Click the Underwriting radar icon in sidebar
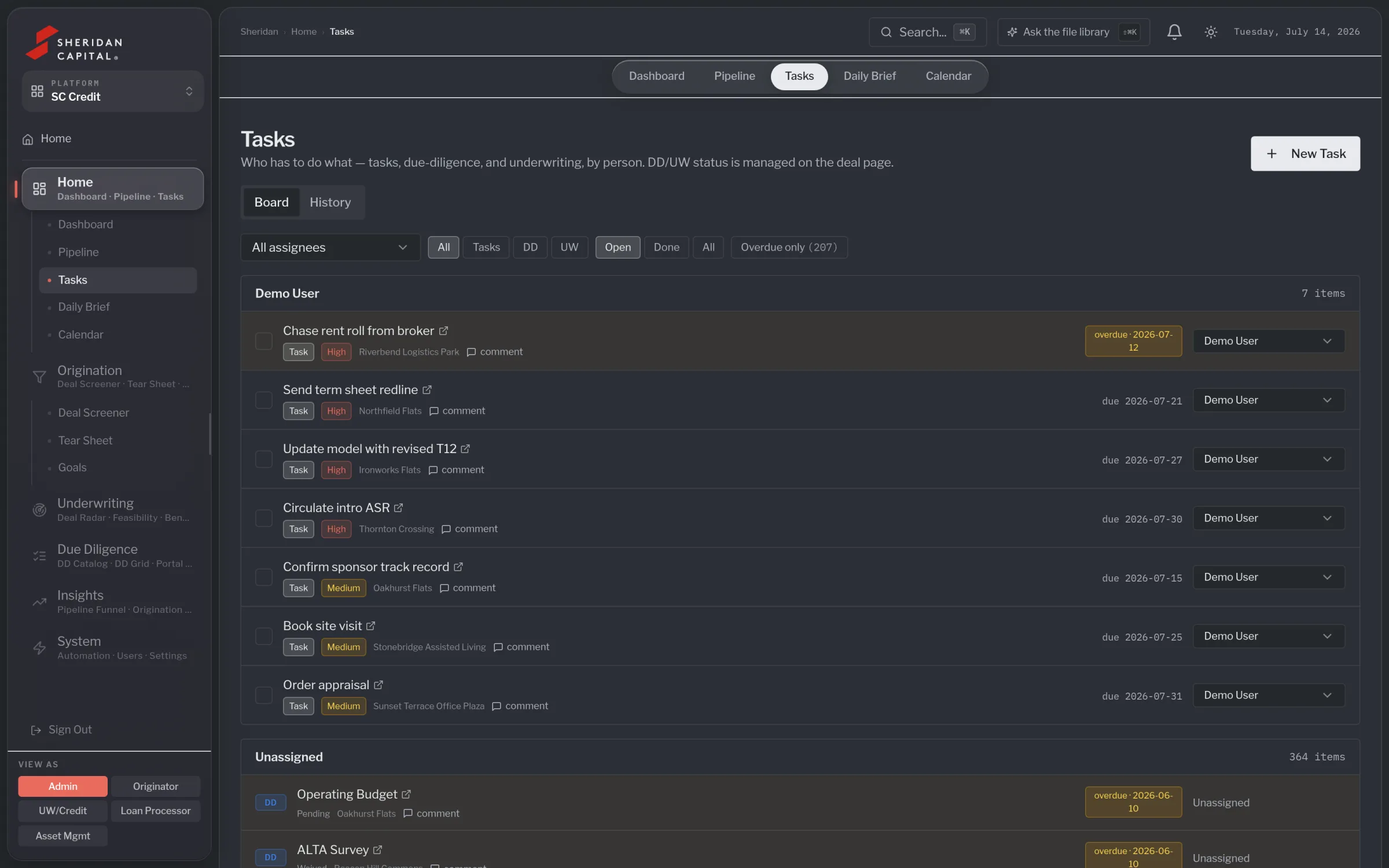The height and width of the screenshot is (868, 1389). (x=39, y=510)
